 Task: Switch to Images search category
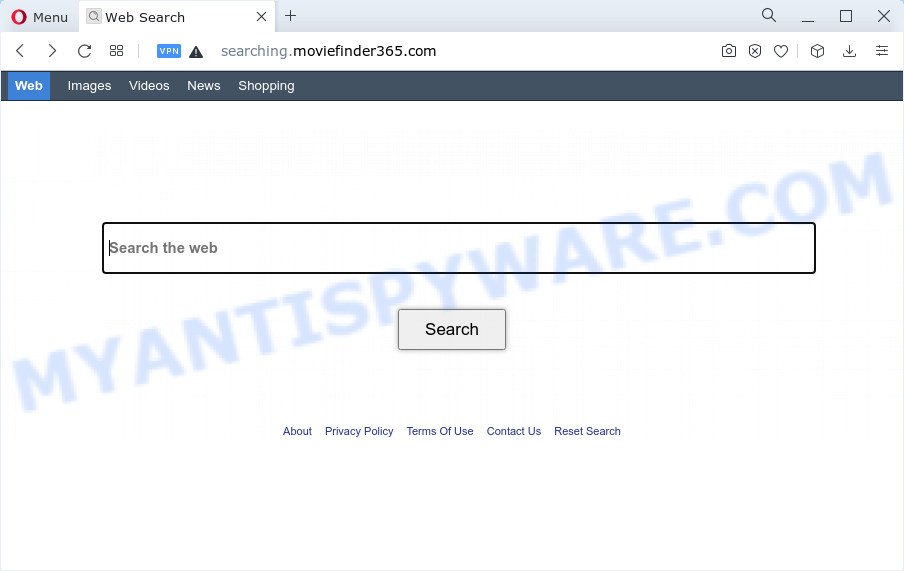[x=89, y=85]
